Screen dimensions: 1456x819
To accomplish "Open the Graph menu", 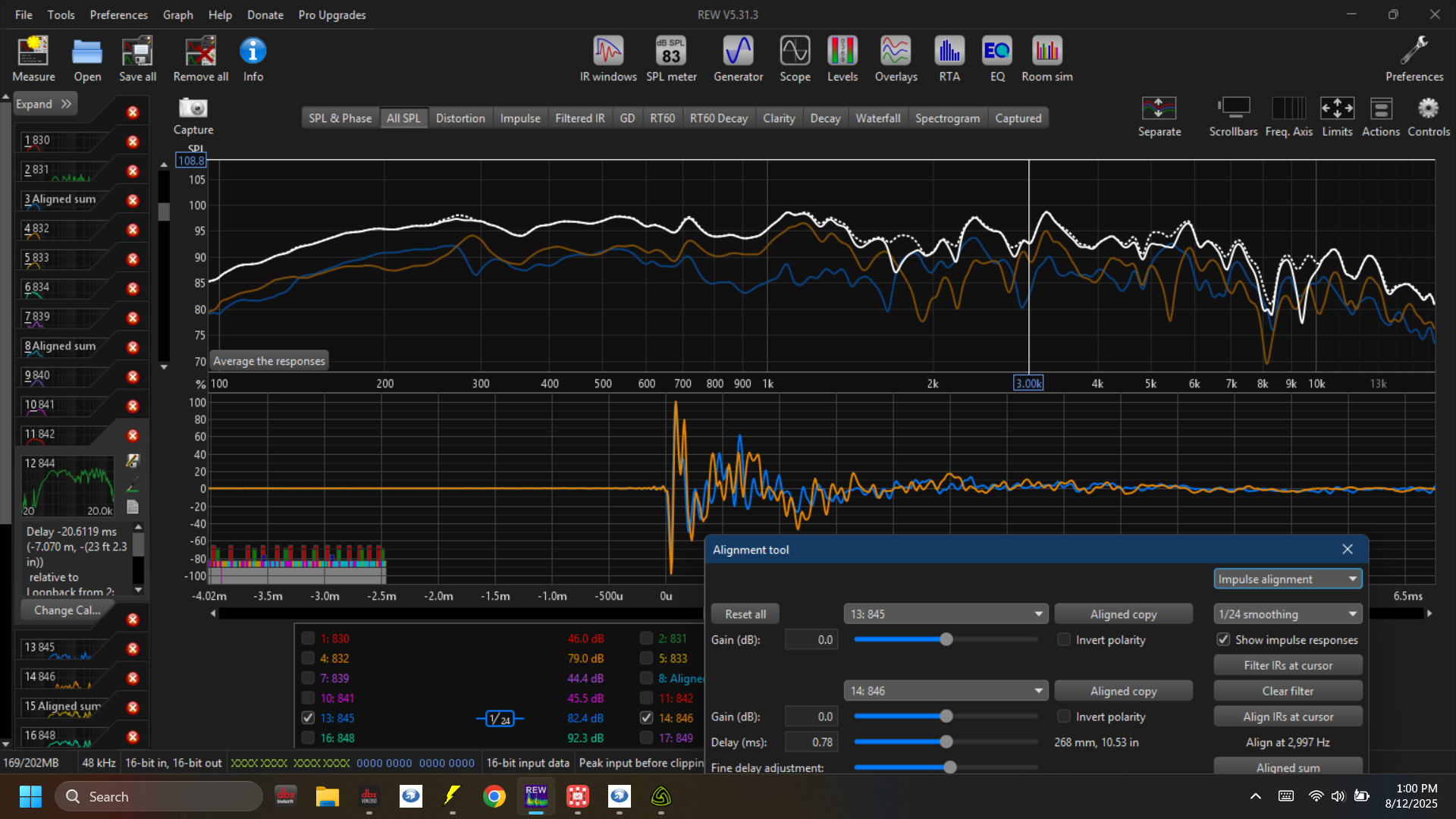I will [177, 14].
